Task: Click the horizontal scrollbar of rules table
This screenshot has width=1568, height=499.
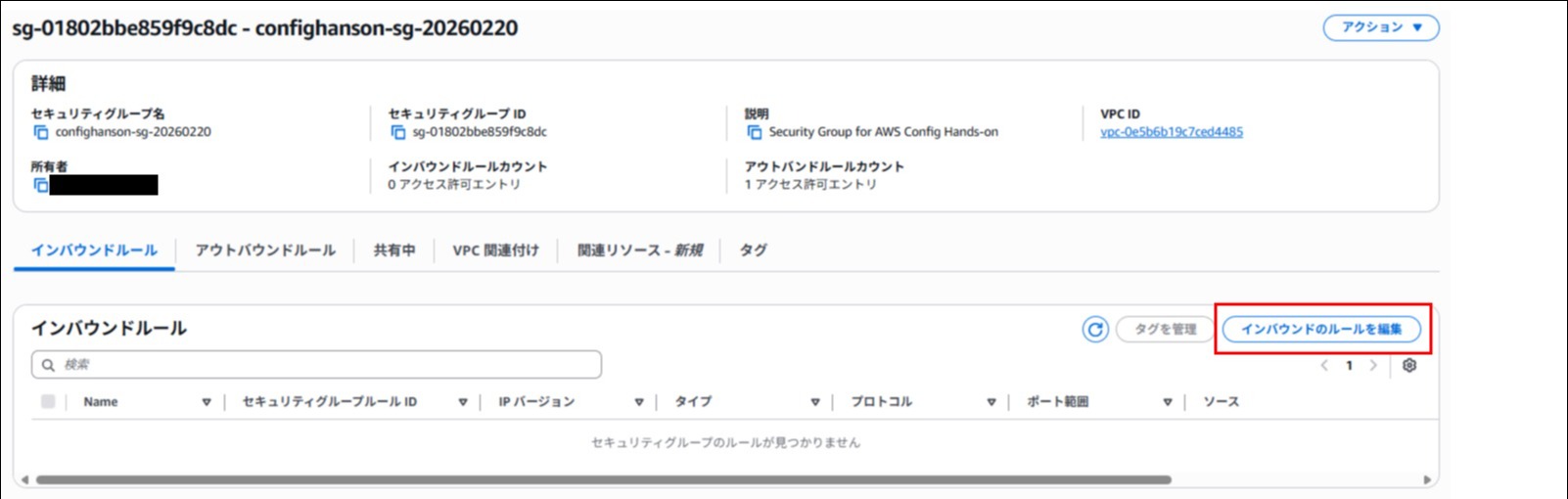Action: tap(603, 479)
